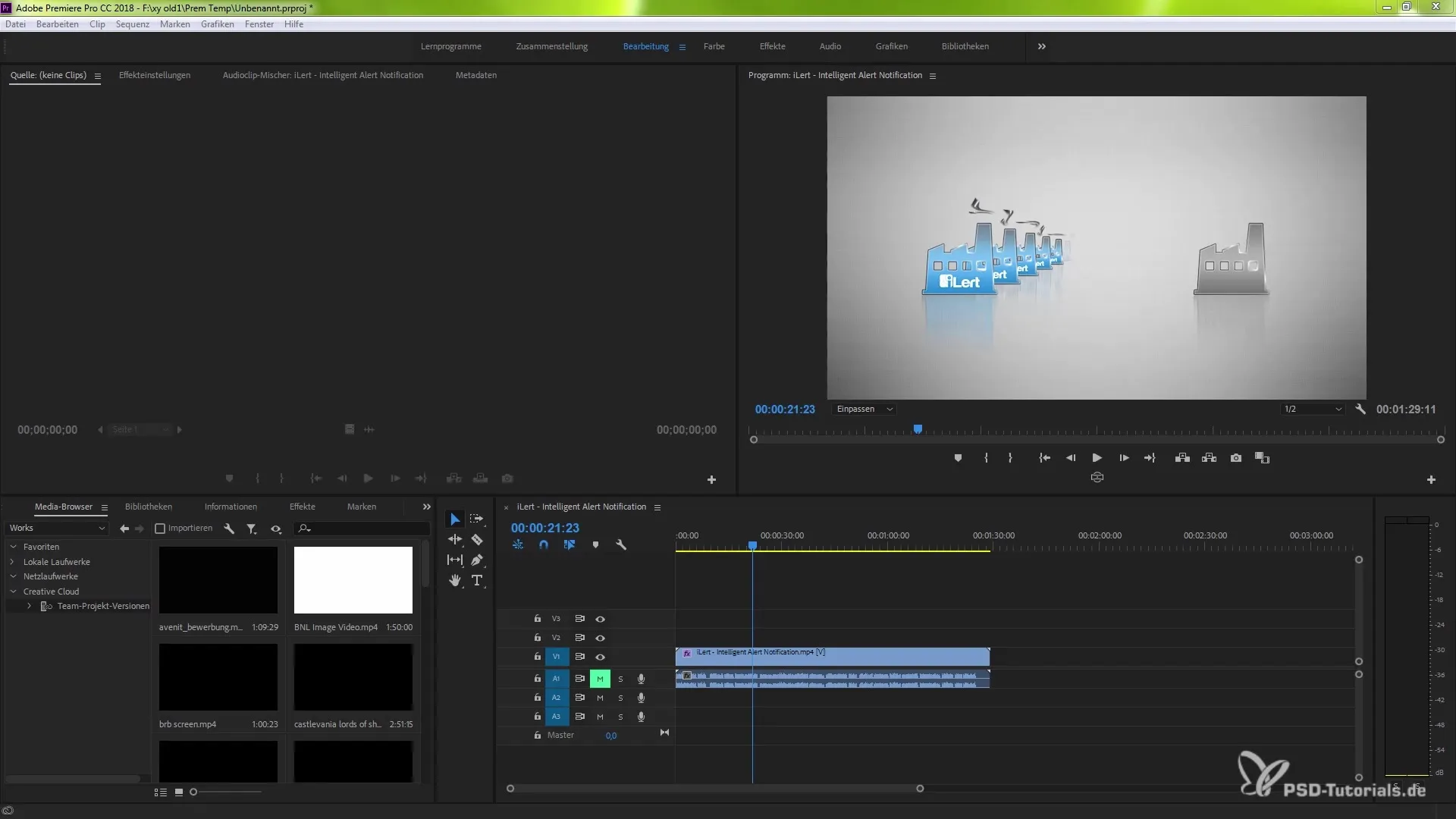The height and width of the screenshot is (819, 1456).
Task: Collapse the Creative Cloud node
Action: 13,591
